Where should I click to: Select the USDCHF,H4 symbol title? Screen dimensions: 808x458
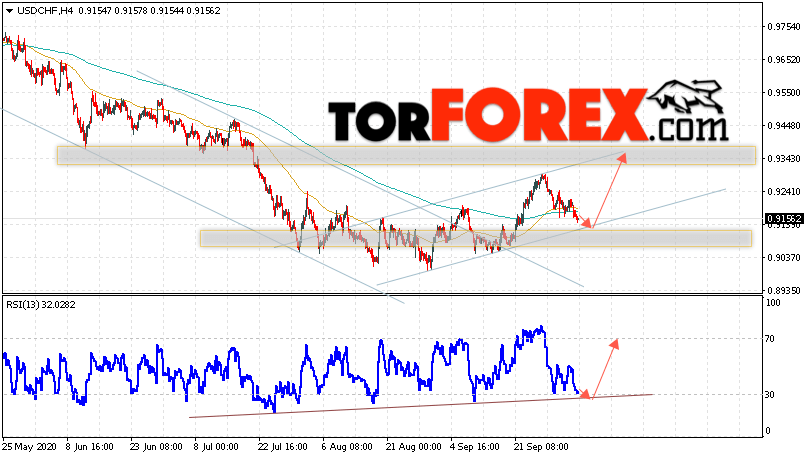tap(45, 11)
